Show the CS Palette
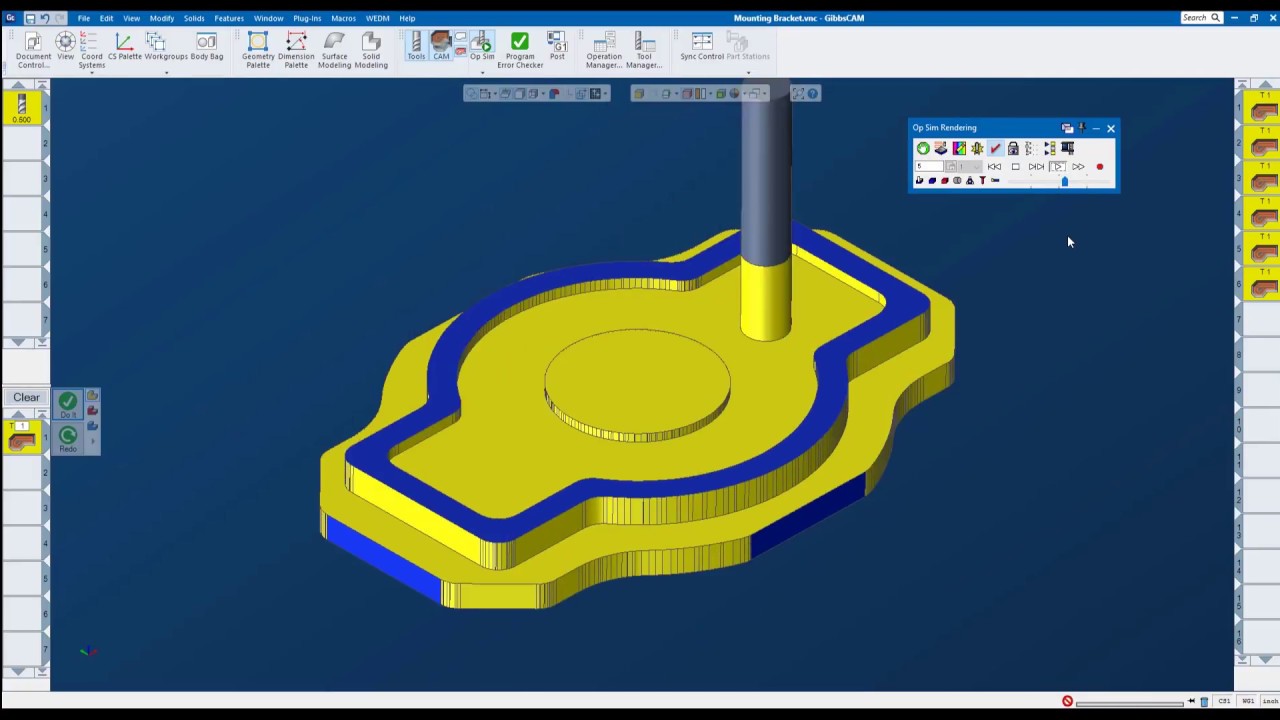The image size is (1280, 720). pos(124,47)
